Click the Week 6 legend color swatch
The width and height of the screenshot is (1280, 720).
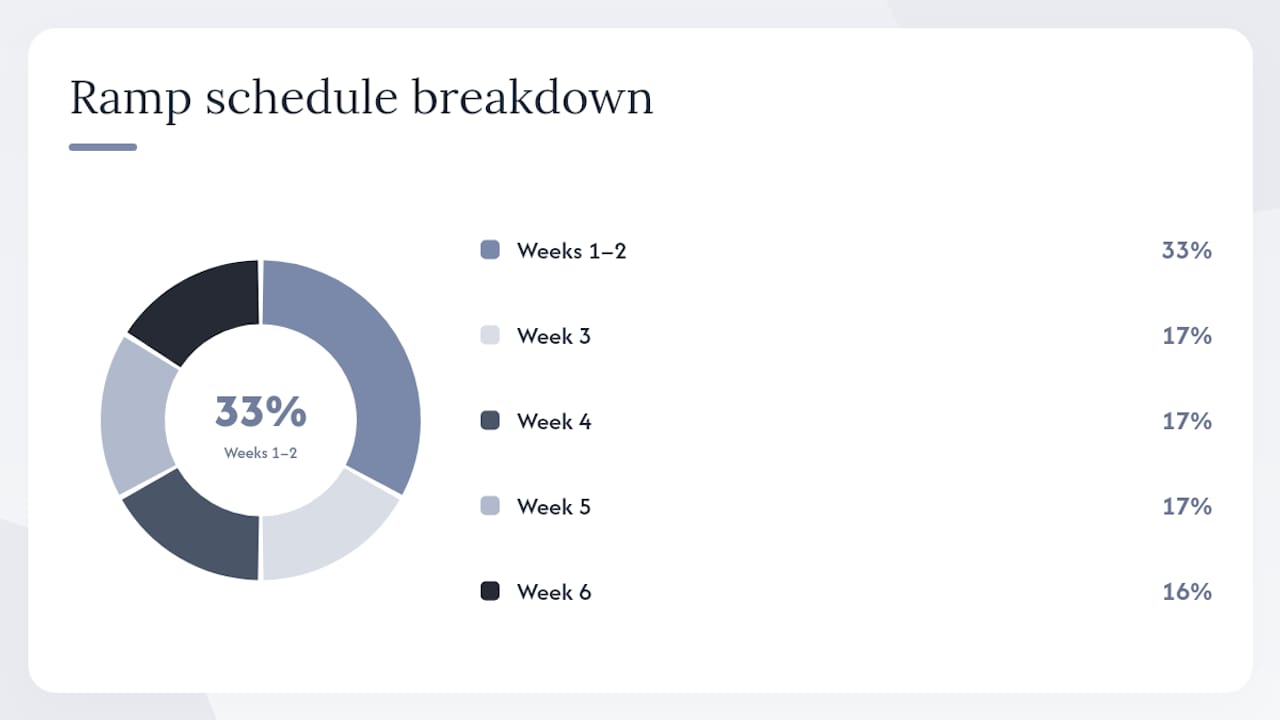point(490,592)
